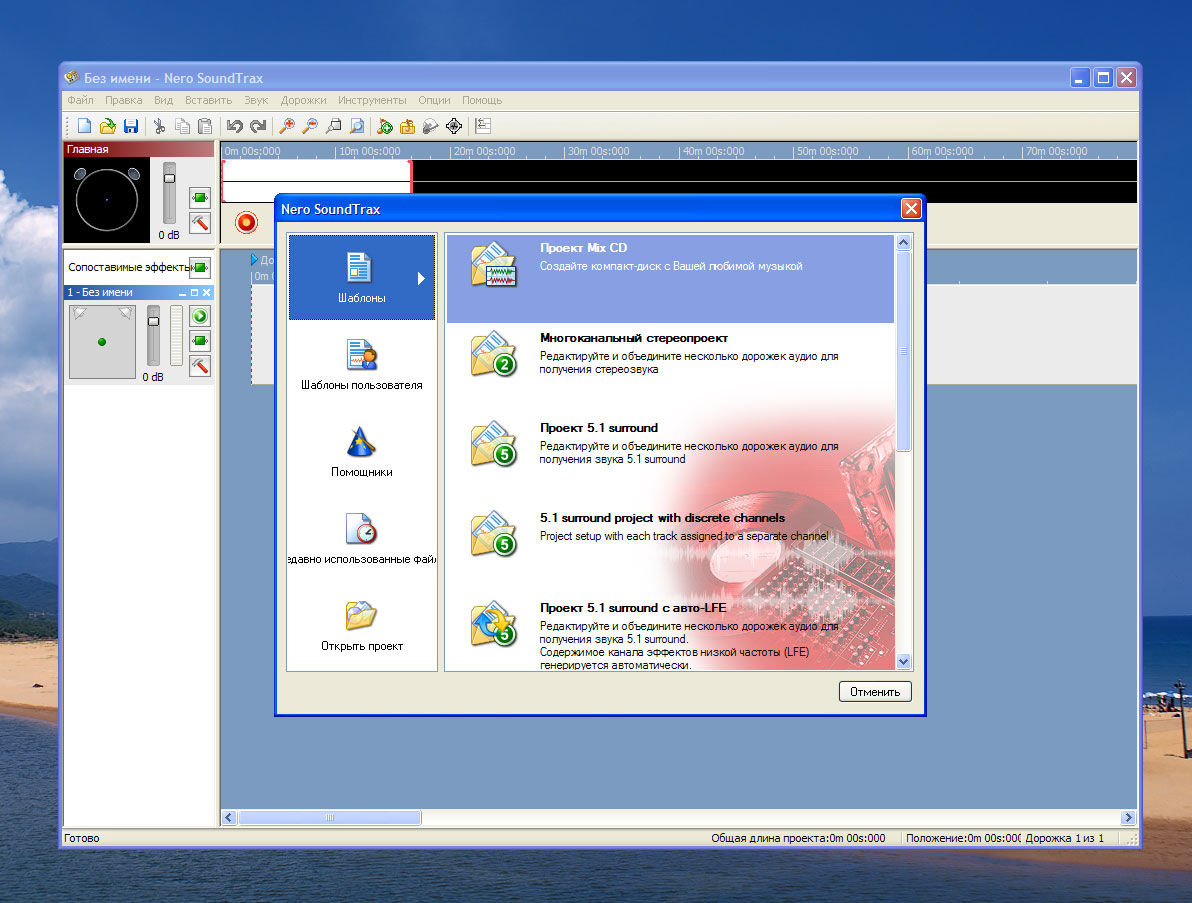Open the Инструменты menu

(372, 100)
